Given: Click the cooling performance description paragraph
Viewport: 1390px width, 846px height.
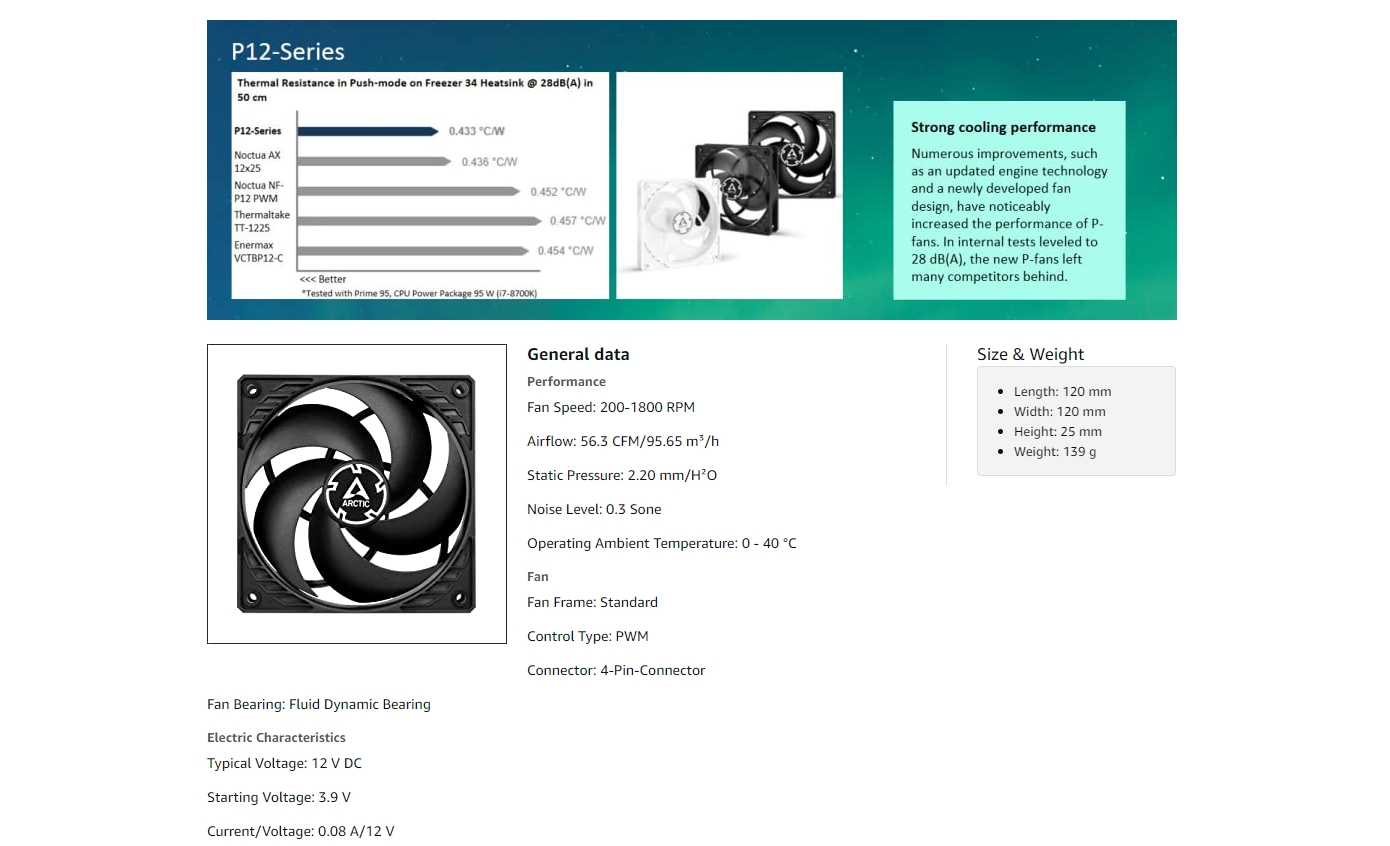Looking at the screenshot, I should click(1010, 215).
